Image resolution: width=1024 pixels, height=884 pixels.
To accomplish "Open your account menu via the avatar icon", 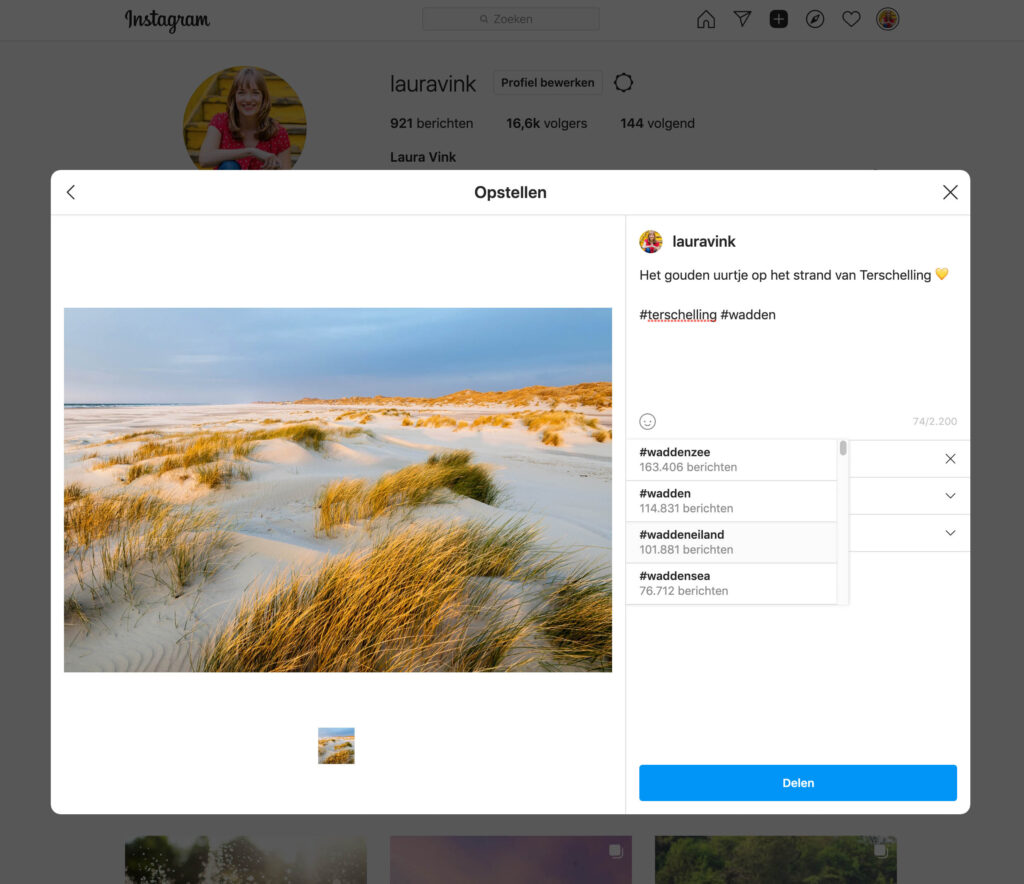I will [x=888, y=19].
